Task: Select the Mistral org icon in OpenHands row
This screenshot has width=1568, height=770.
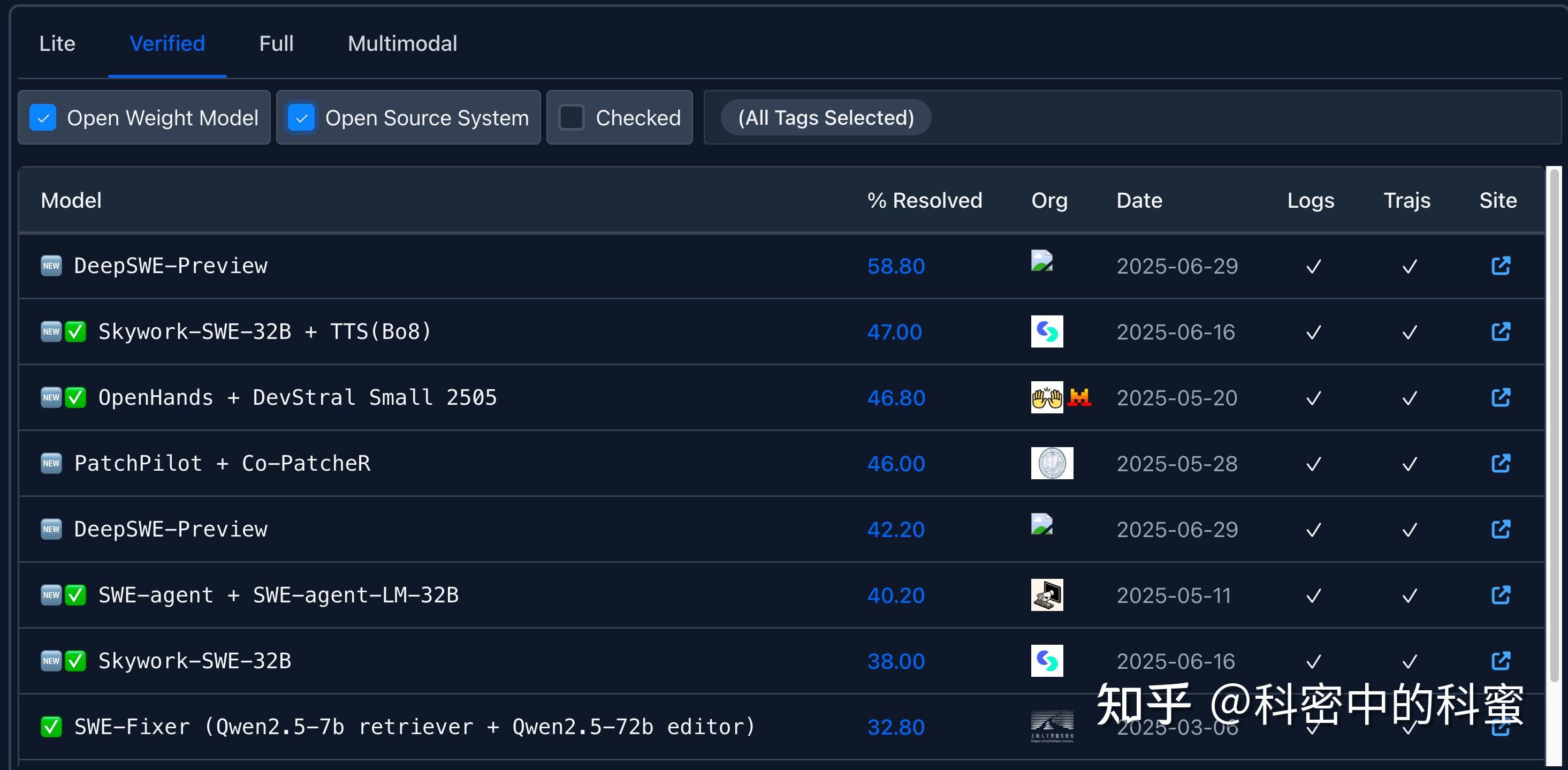Action: 1079,397
